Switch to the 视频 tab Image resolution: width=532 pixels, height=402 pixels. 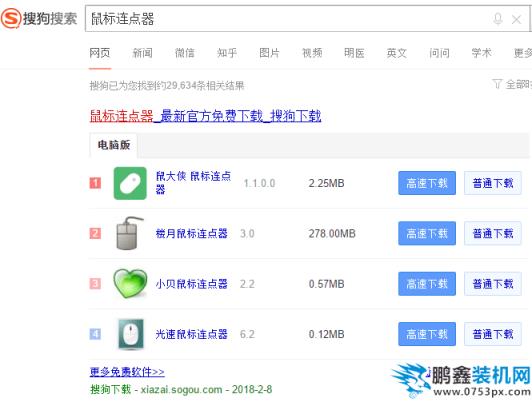[x=312, y=53]
